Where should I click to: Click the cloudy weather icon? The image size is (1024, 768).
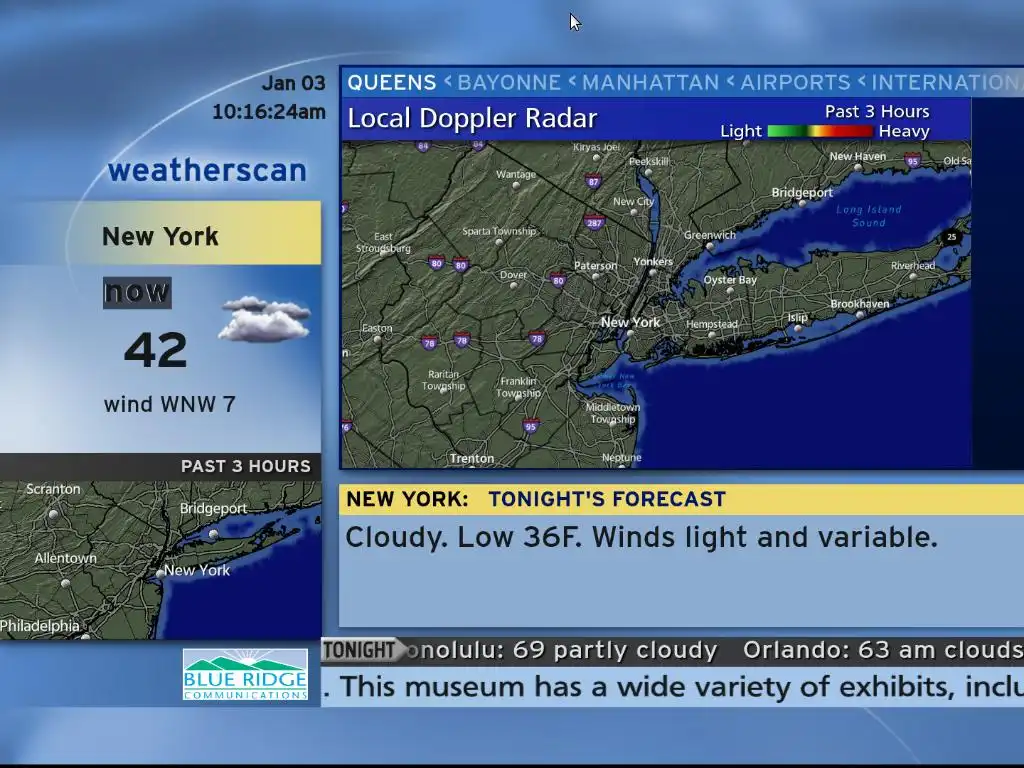(264, 319)
